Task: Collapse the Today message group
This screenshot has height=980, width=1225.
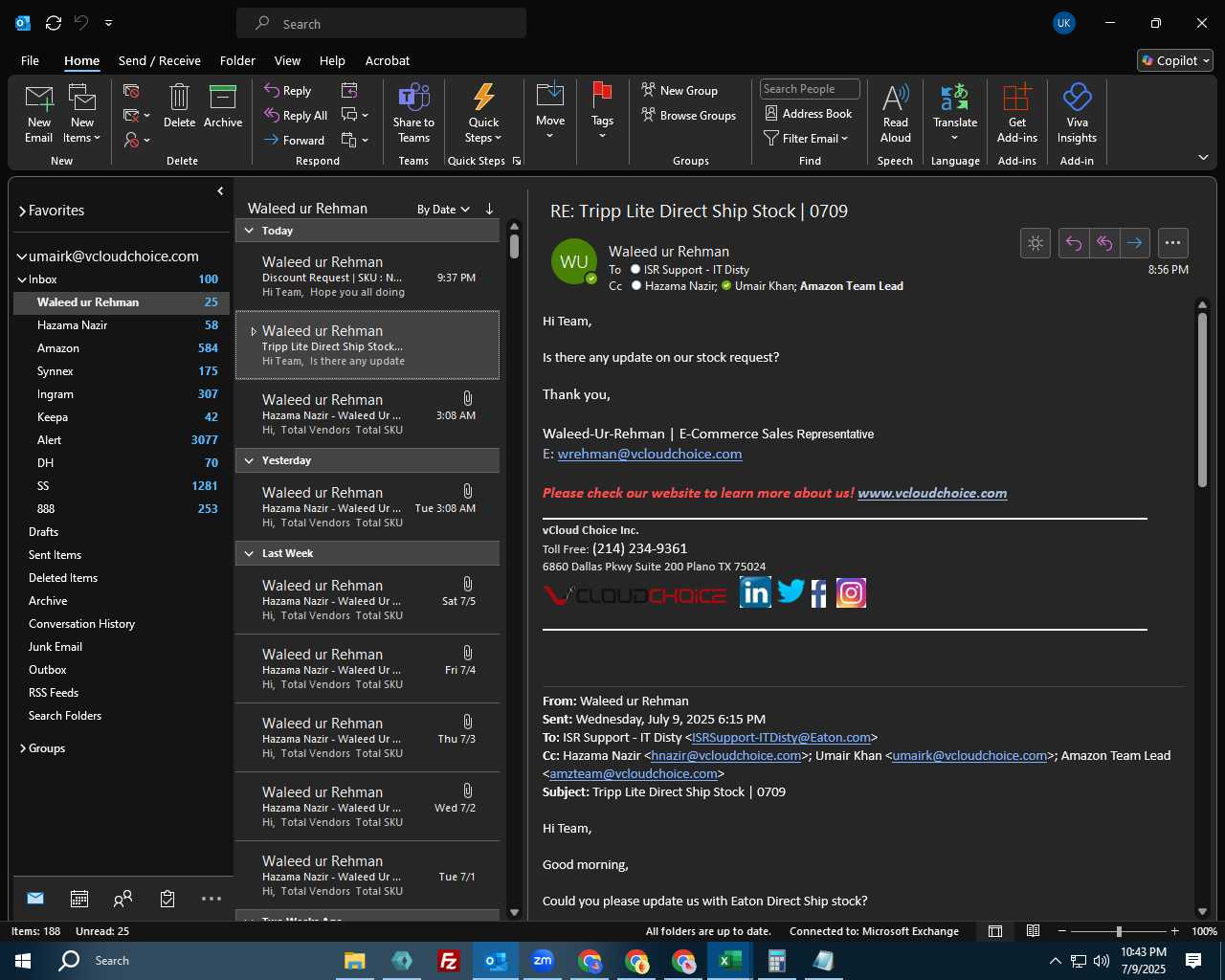Action: [249, 231]
